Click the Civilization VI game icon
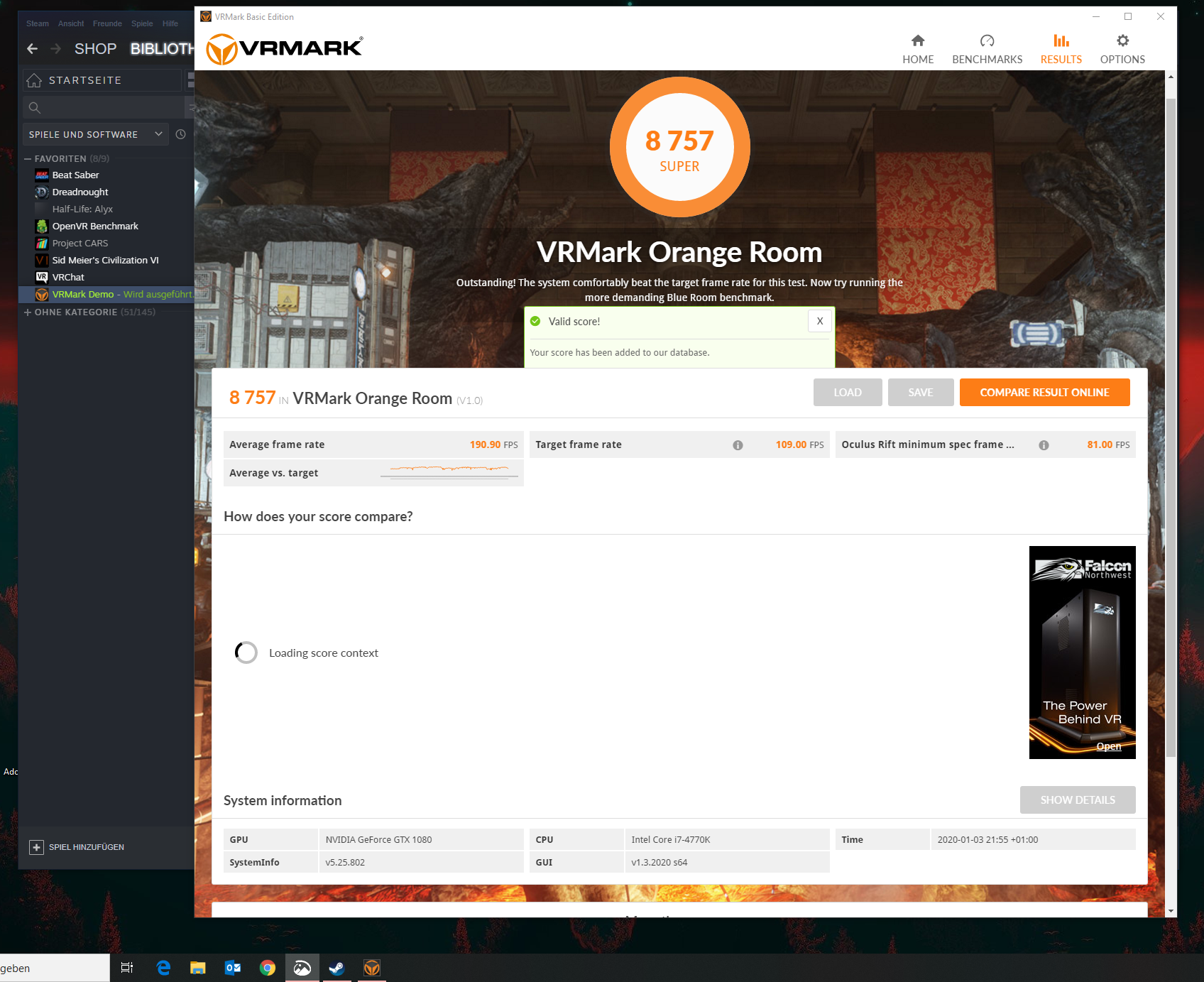Viewport: 1204px width, 982px height. (x=42, y=260)
